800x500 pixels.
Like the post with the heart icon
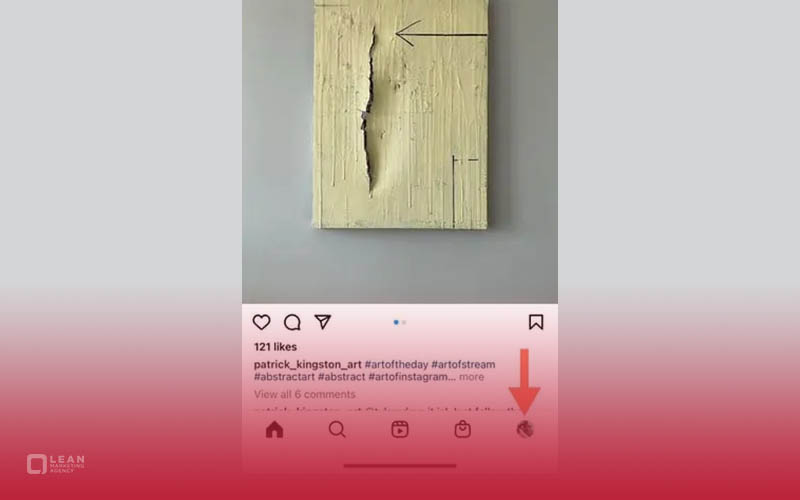coord(261,322)
